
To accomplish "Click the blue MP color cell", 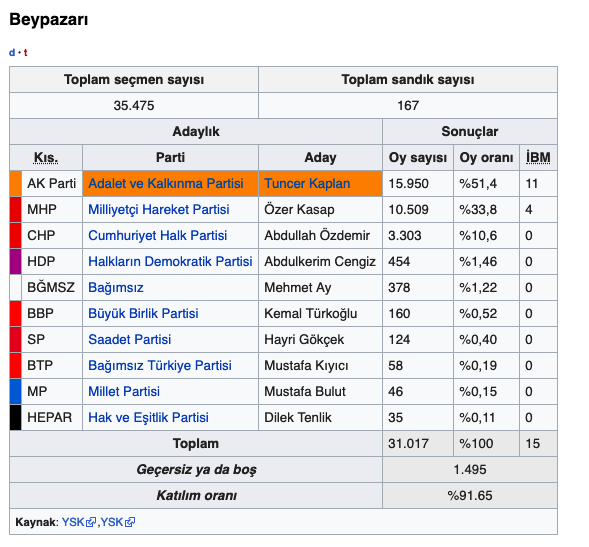I will click(15, 391).
